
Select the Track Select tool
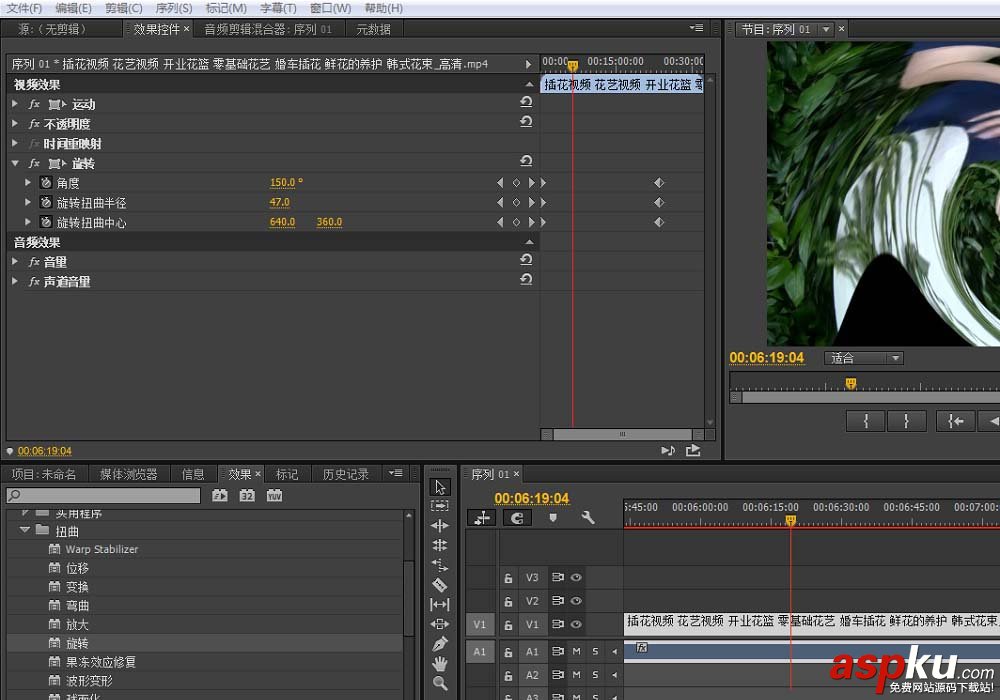440,506
